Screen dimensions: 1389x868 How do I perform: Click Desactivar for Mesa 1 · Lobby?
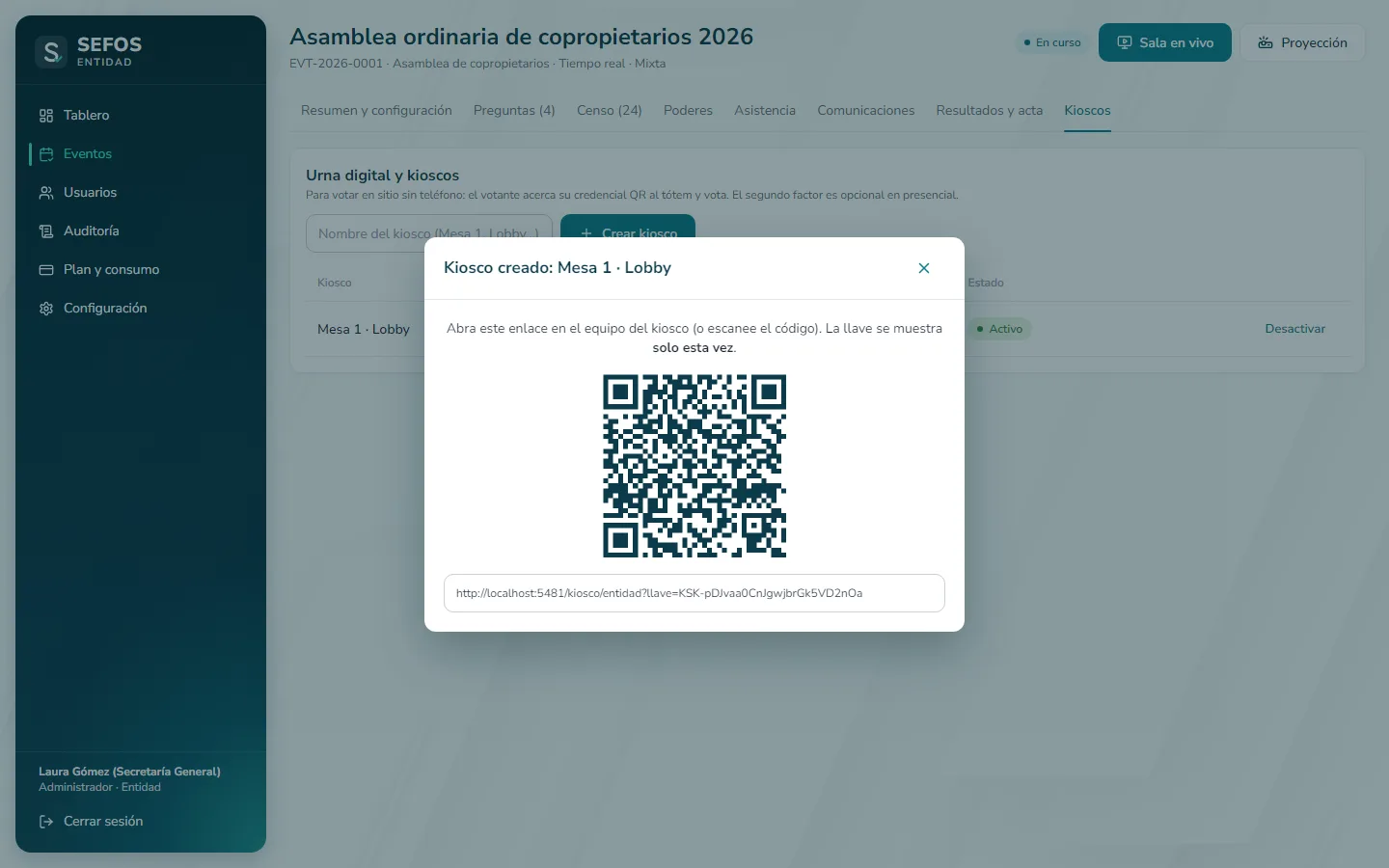(x=1295, y=329)
